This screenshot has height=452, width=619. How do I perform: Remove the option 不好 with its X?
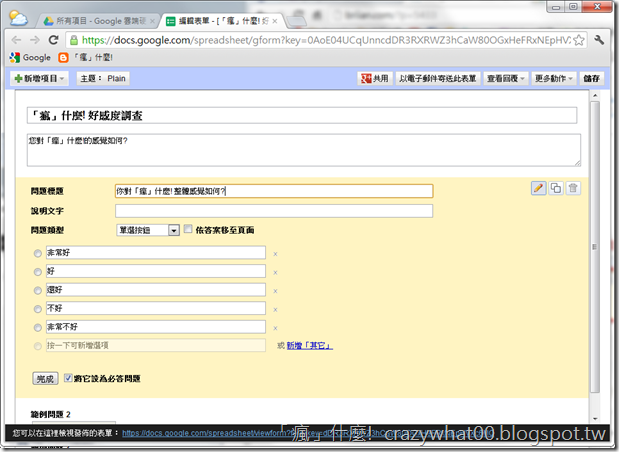[275, 310]
